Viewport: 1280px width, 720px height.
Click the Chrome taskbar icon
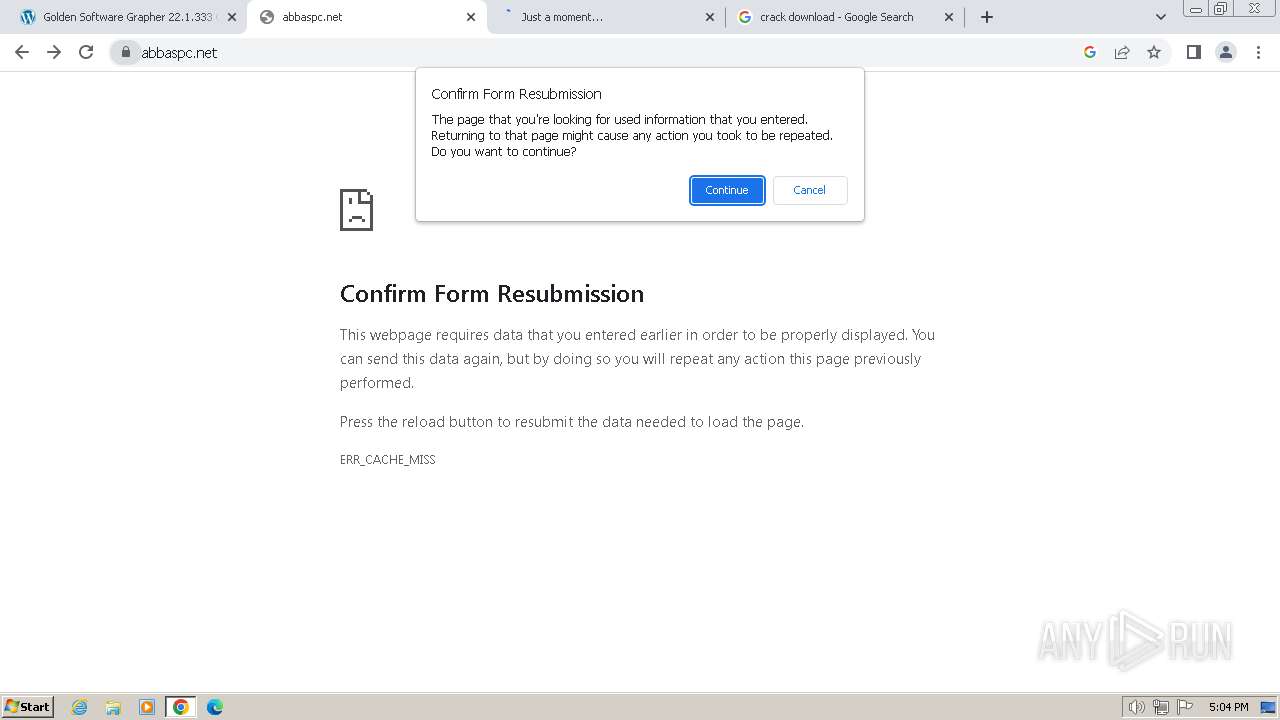click(x=181, y=707)
